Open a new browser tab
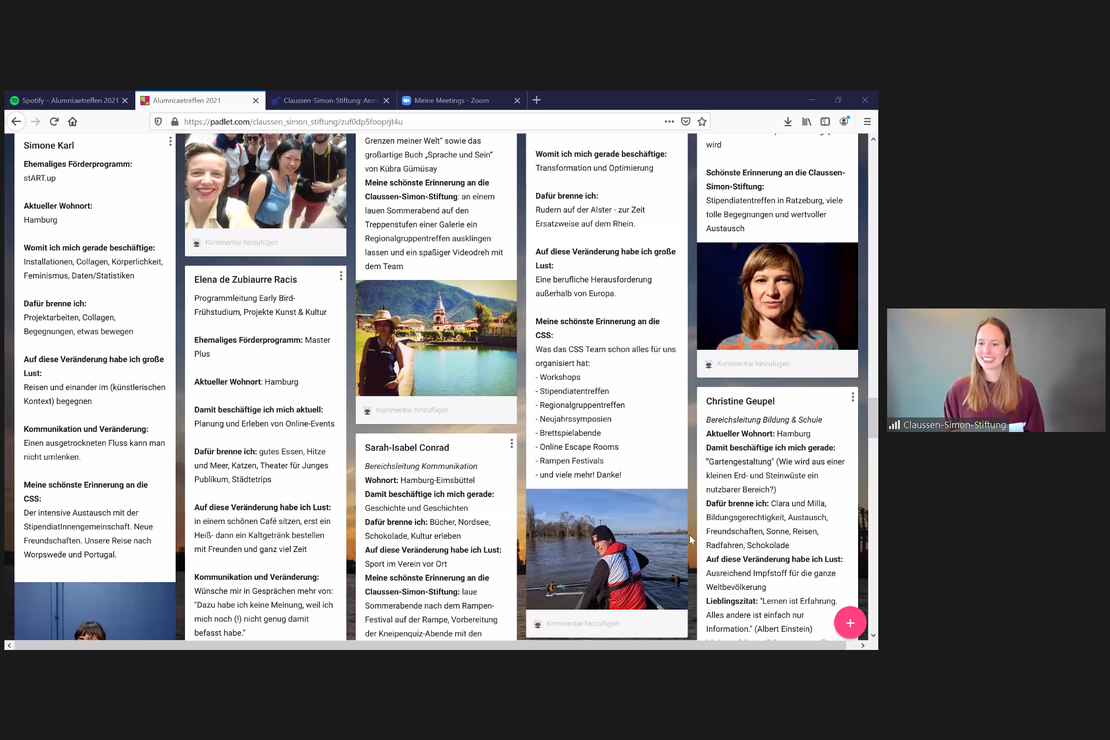The image size is (1110, 740). pos(536,100)
